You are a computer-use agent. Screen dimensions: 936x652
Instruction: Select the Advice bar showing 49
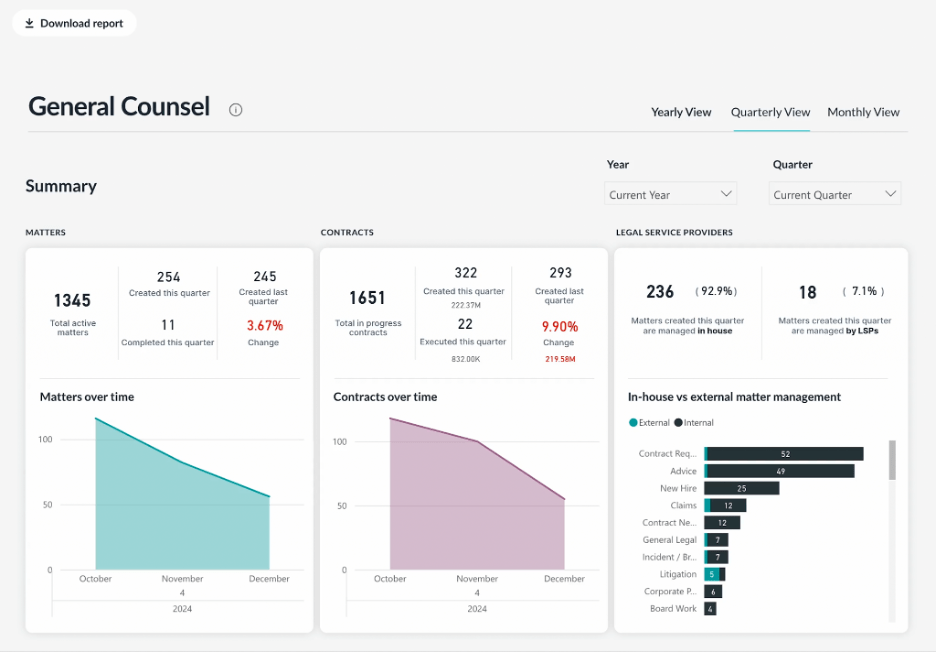point(780,470)
